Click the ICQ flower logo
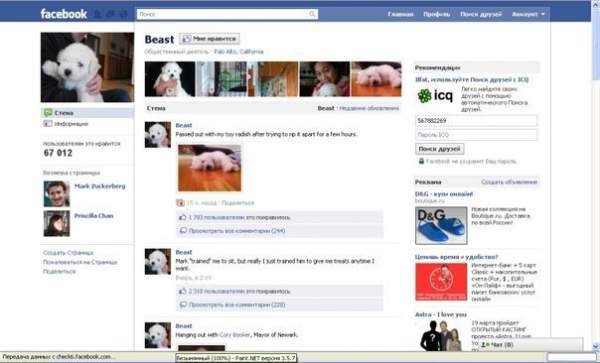The image size is (600, 363). [424, 96]
